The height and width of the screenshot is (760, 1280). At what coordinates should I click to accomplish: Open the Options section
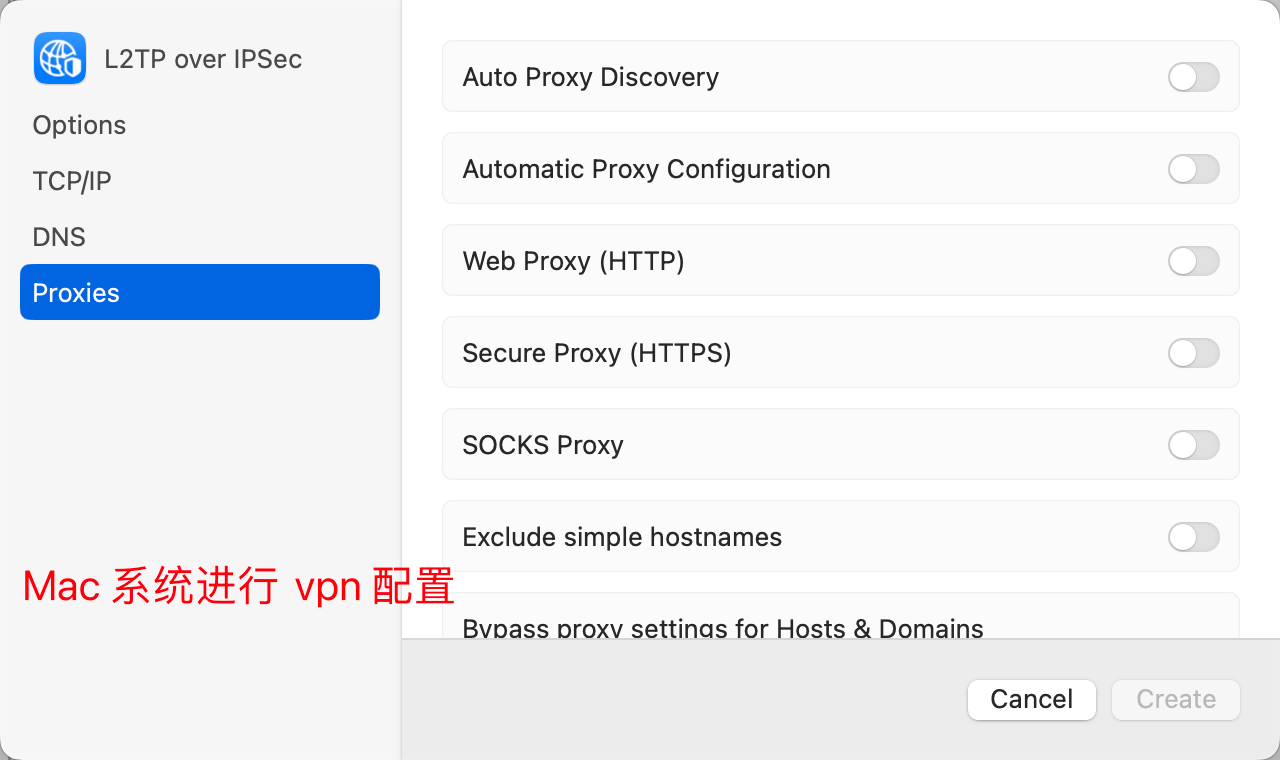(79, 125)
